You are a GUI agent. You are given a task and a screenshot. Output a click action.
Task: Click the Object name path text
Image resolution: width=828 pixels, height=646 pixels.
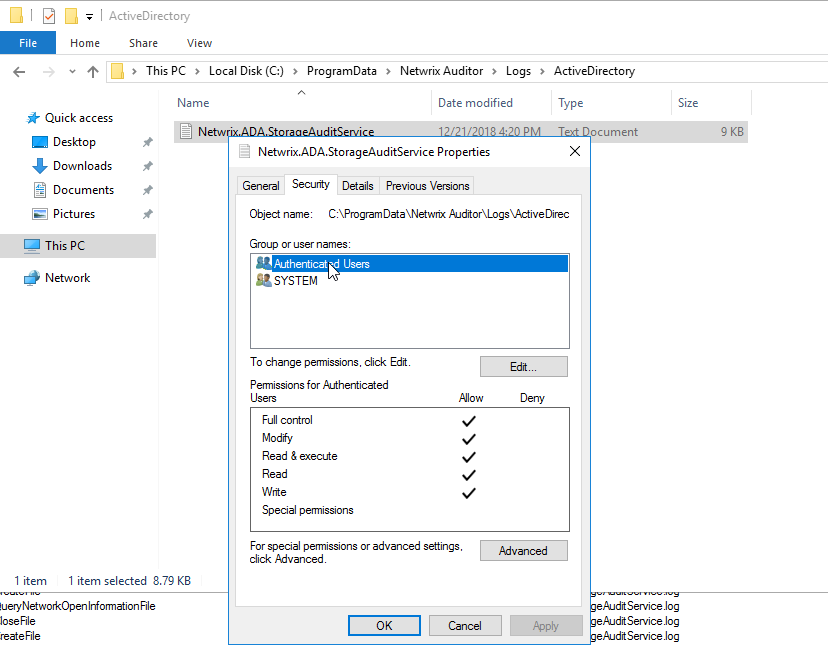[x=448, y=214]
